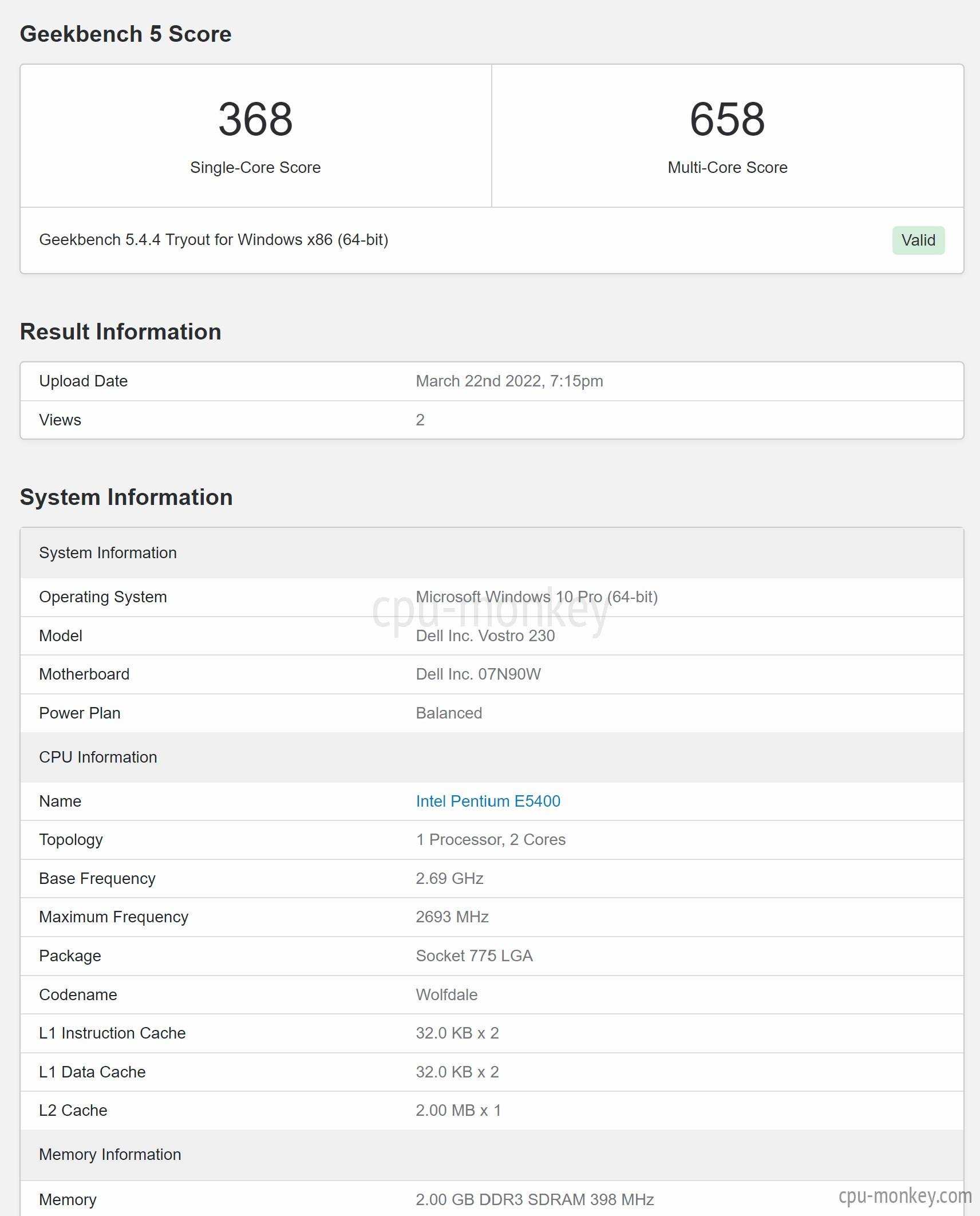Screen dimensions: 980x1216
Task: Click the Socket 775 LGA package value
Action: pyautogui.click(x=474, y=956)
